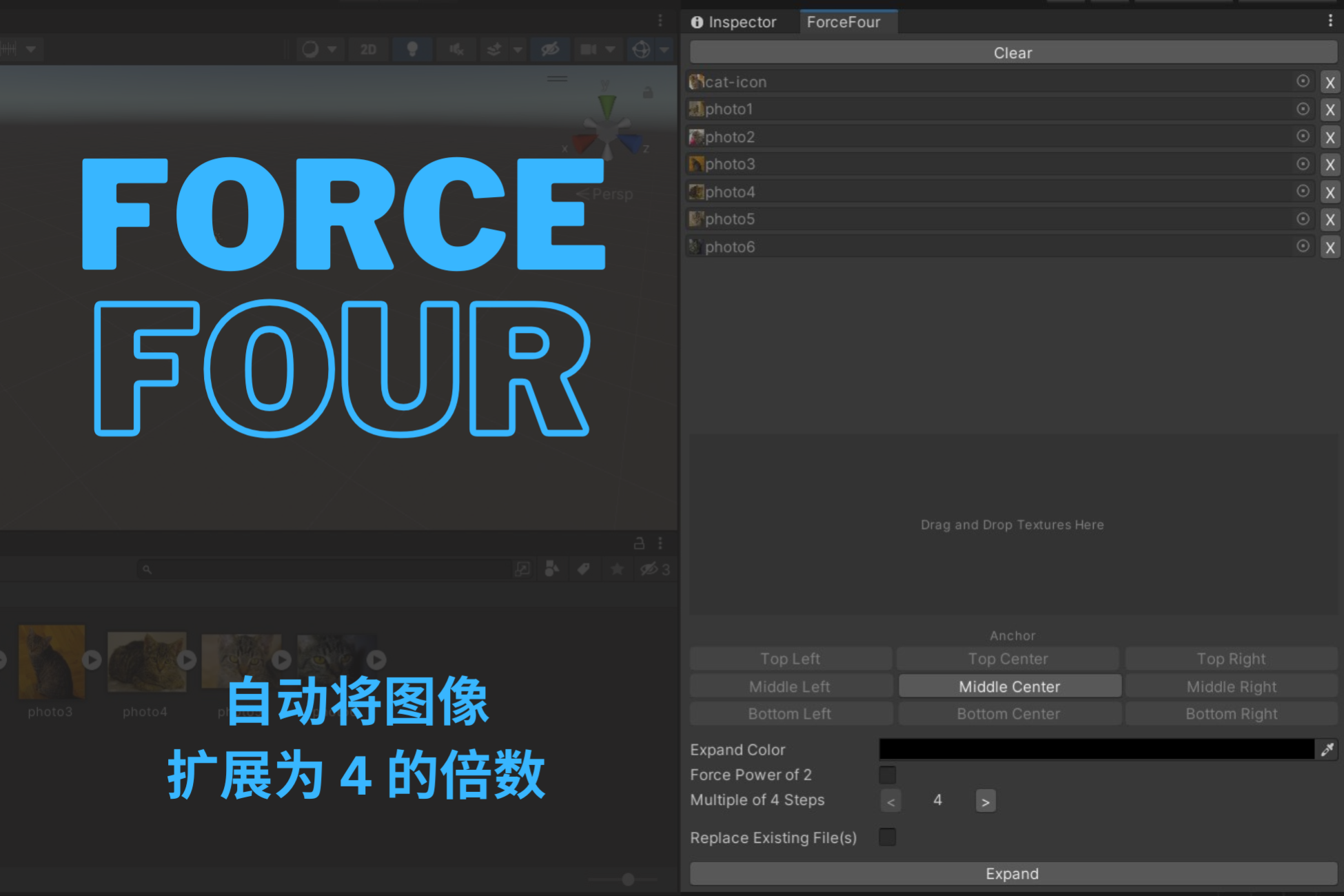Open search by label tag icon
This screenshot has height=896, width=1344.
584,569
